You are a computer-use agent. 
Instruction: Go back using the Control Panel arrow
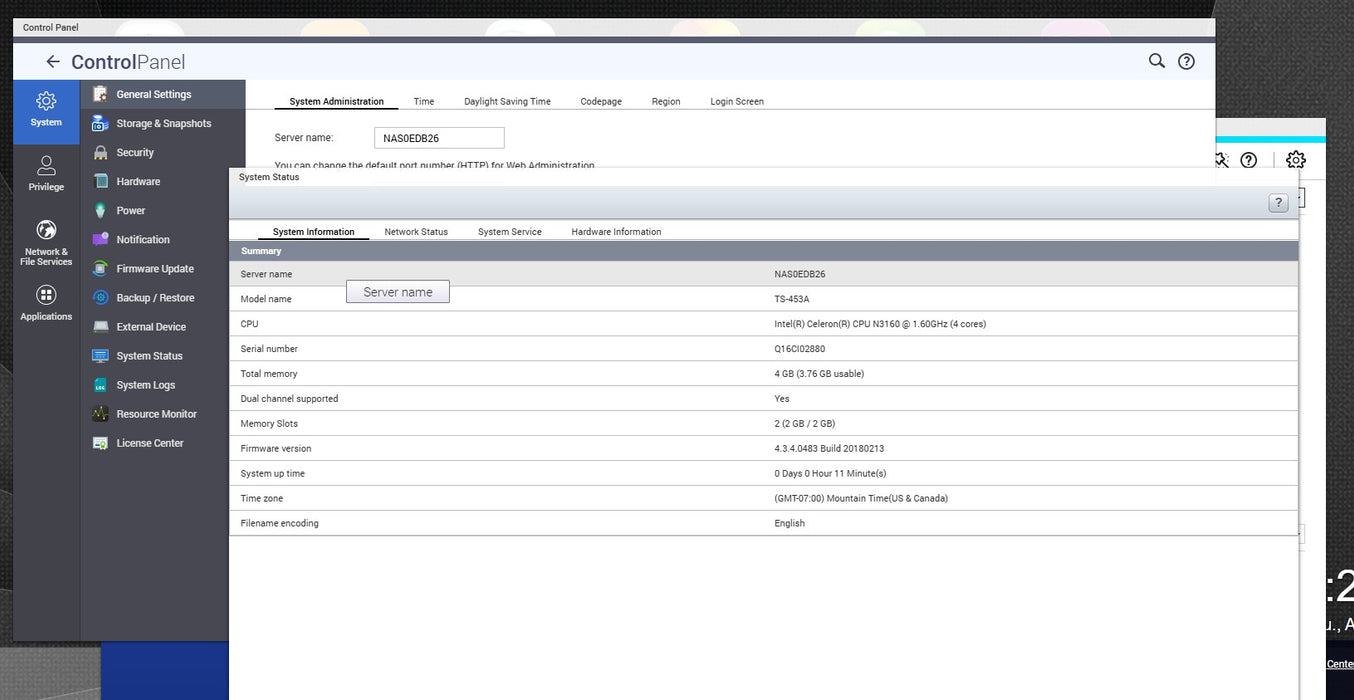(x=53, y=62)
